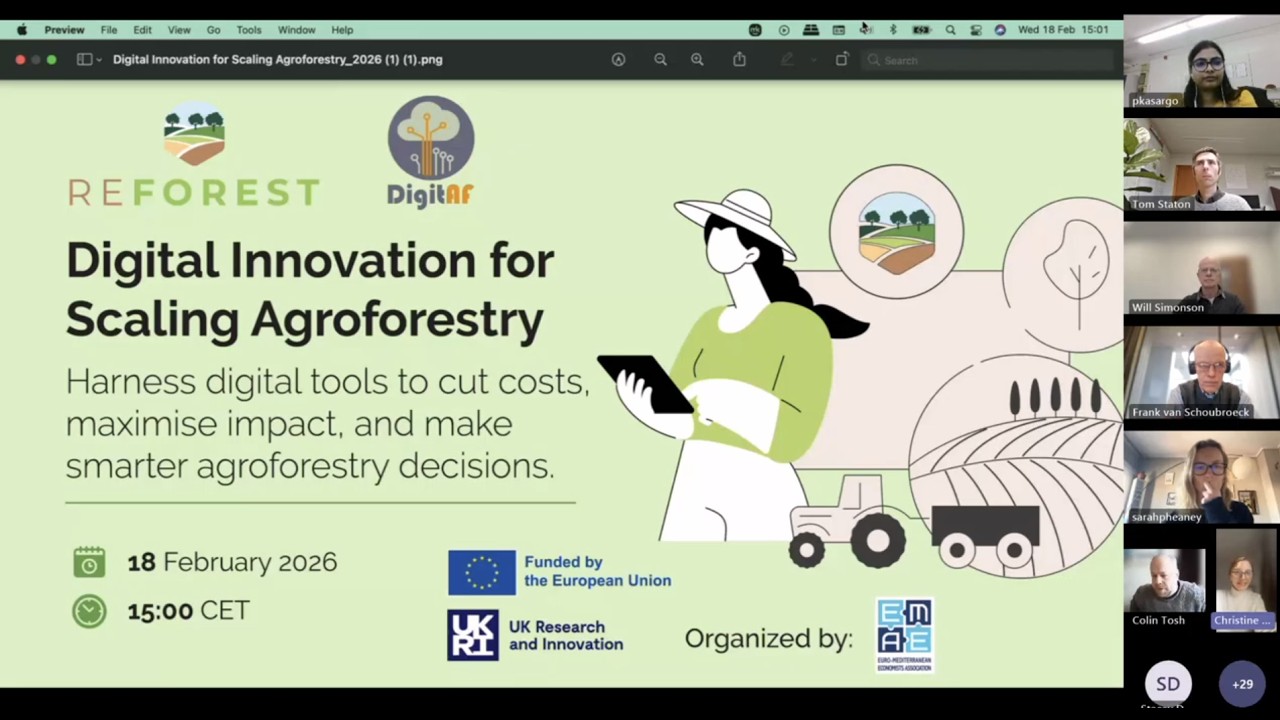The height and width of the screenshot is (720, 1280).
Task: Click the window title 'Digital Innovation for Scaling Agroforestry_2026 (1) (1).png'
Action: coord(277,60)
